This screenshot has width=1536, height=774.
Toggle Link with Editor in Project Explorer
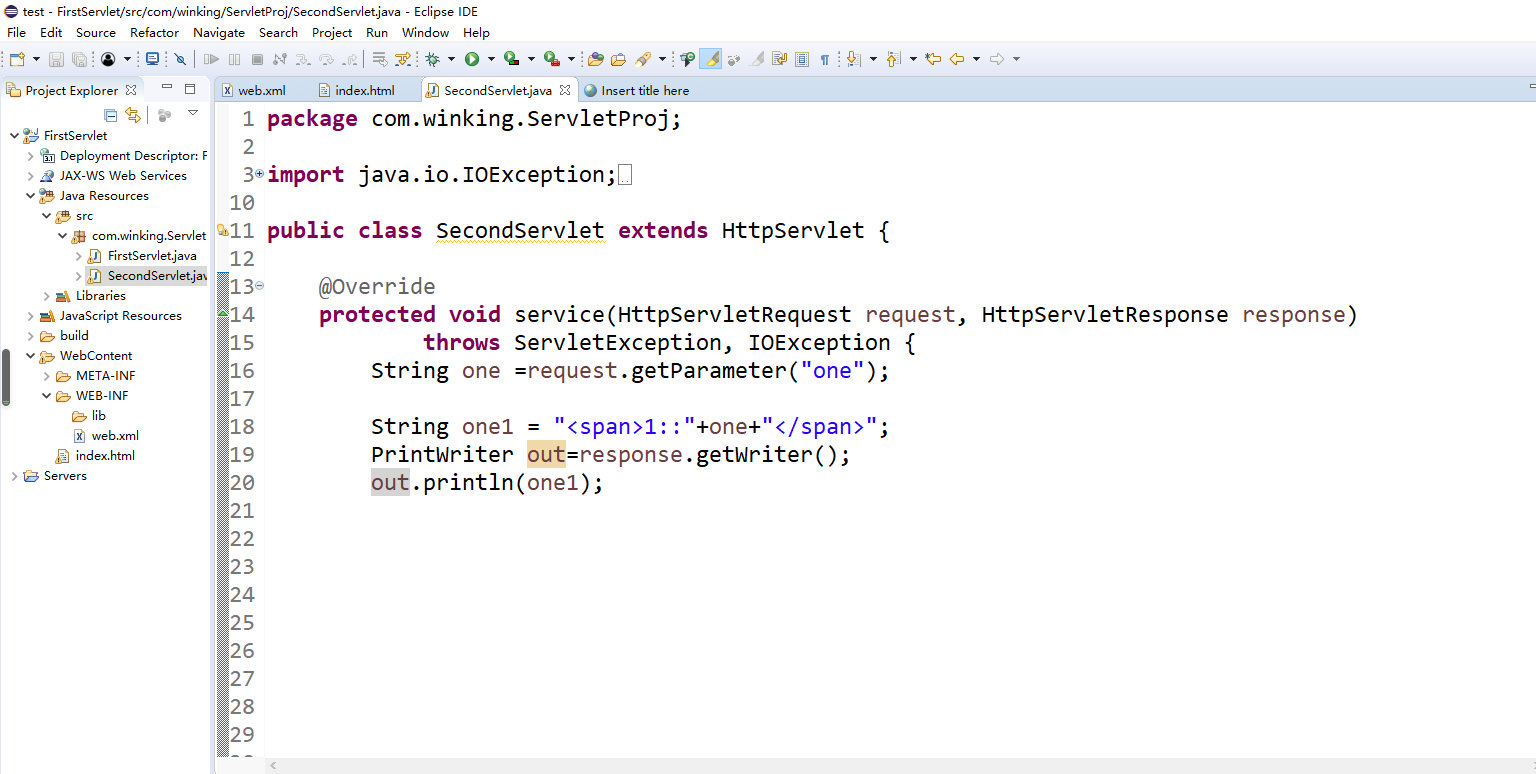(x=132, y=115)
